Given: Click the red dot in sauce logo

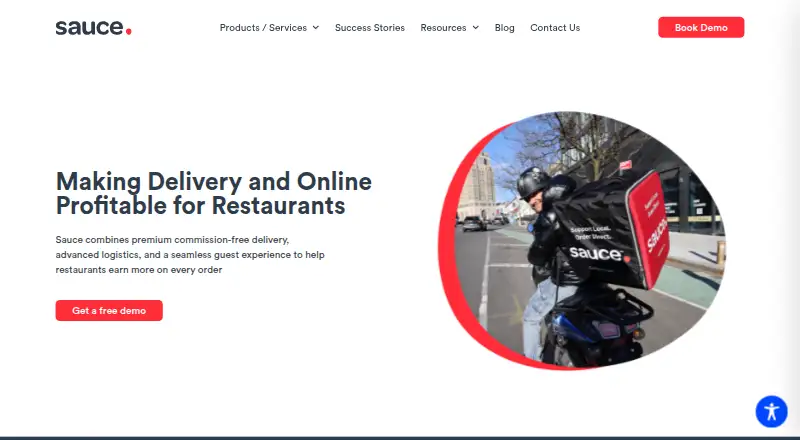Looking at the screenshot, I should click(x=129, y=32).
